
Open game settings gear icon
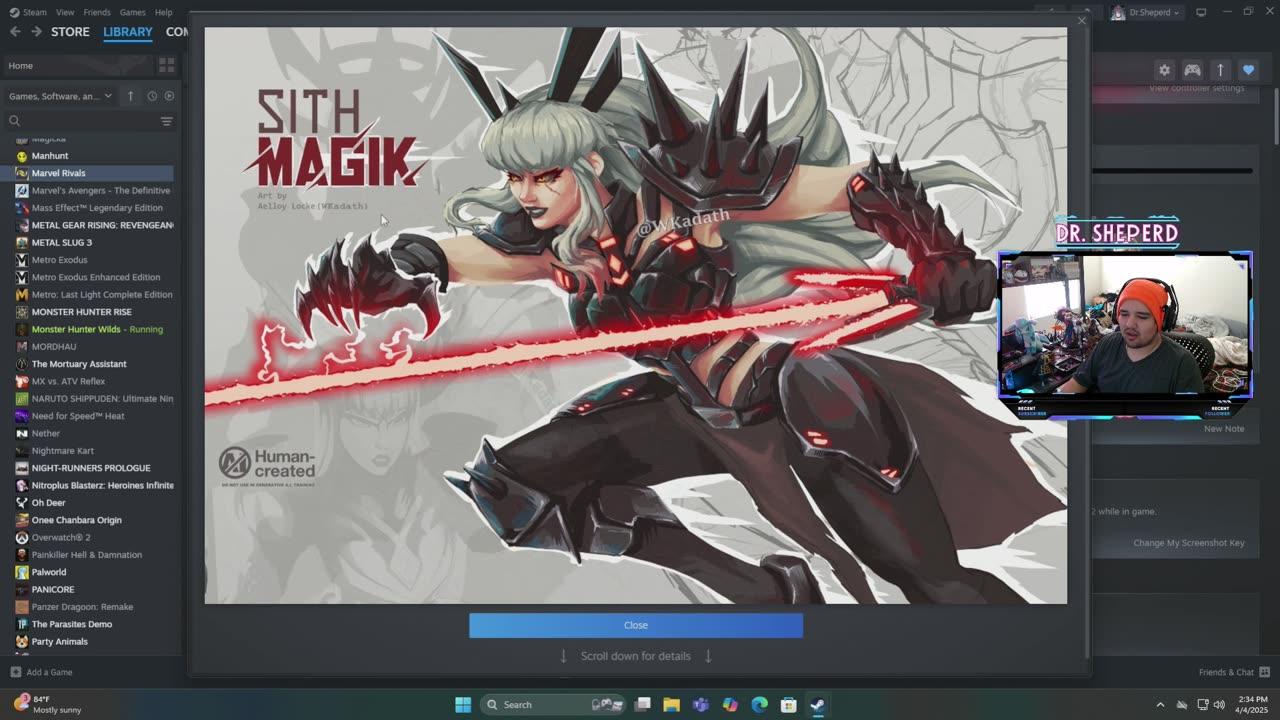(1164, 70)
